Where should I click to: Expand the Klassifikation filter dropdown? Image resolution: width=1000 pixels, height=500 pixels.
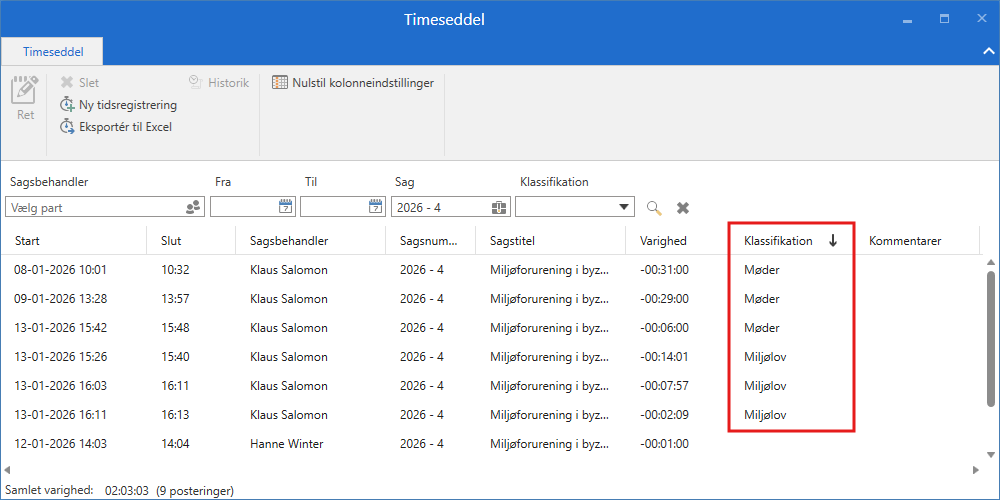625,207
